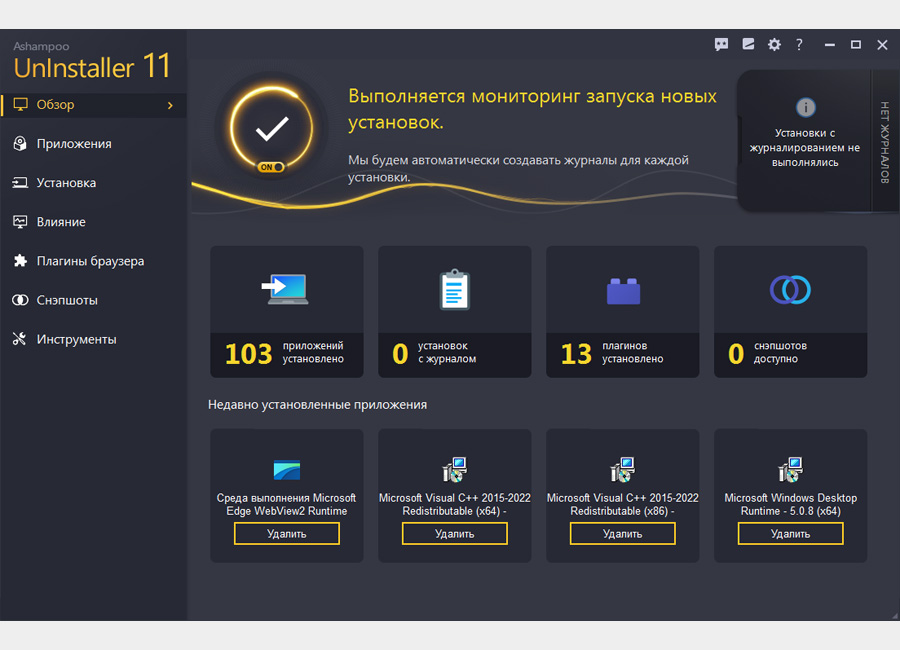Screen dimensions: 900x650
Task: Expand the Обзор chevron arrow
Action: point(170,105)
